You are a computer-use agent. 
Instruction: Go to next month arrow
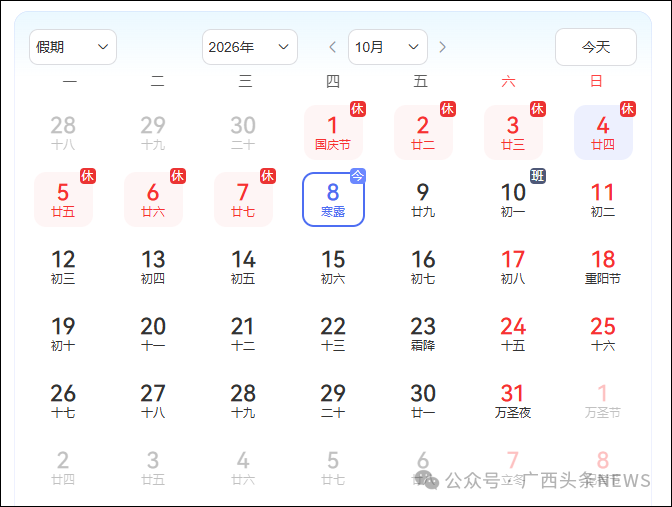pos(442,47)
